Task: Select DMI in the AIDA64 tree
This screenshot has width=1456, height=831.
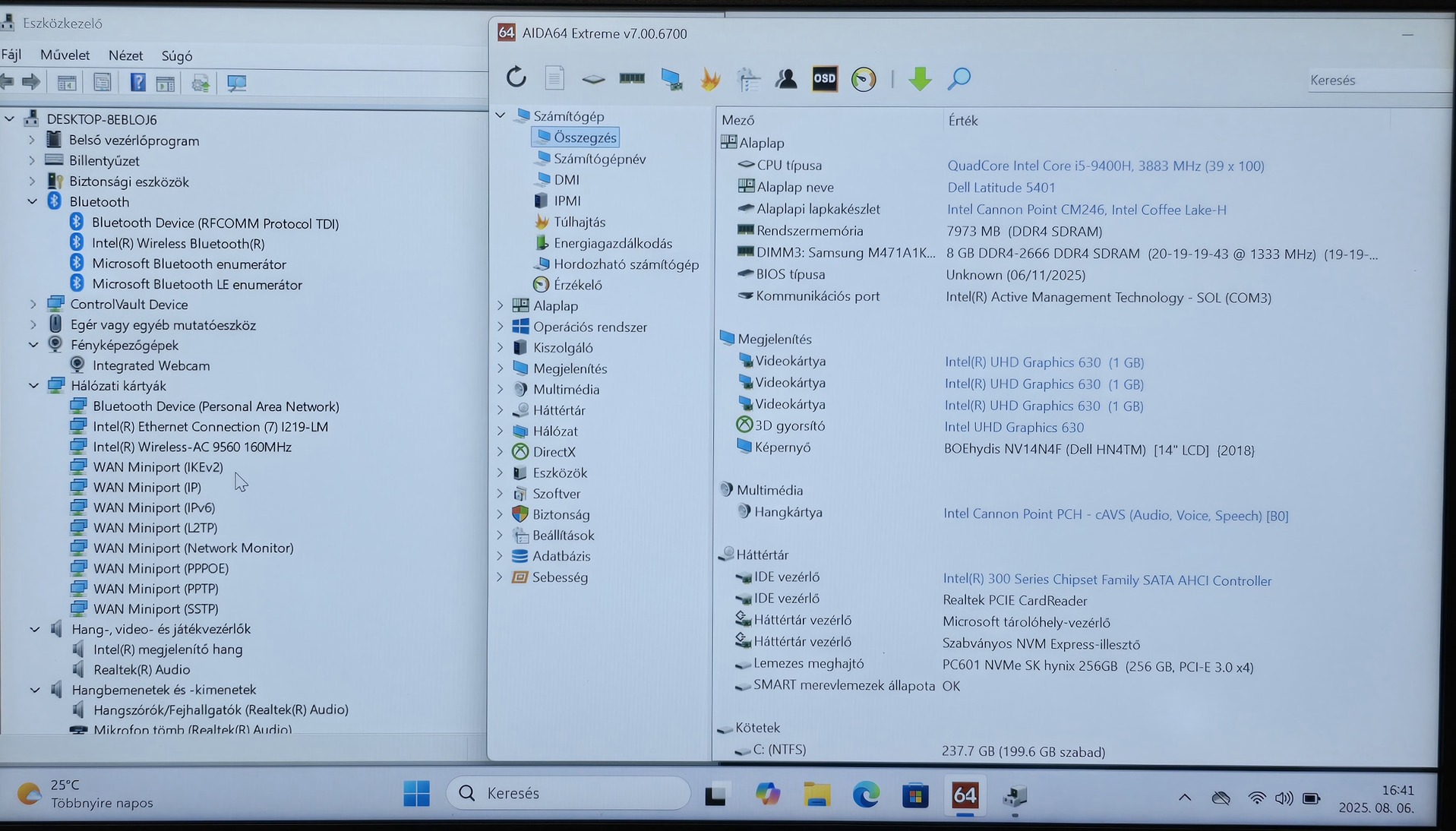Action: pos(567,179)
